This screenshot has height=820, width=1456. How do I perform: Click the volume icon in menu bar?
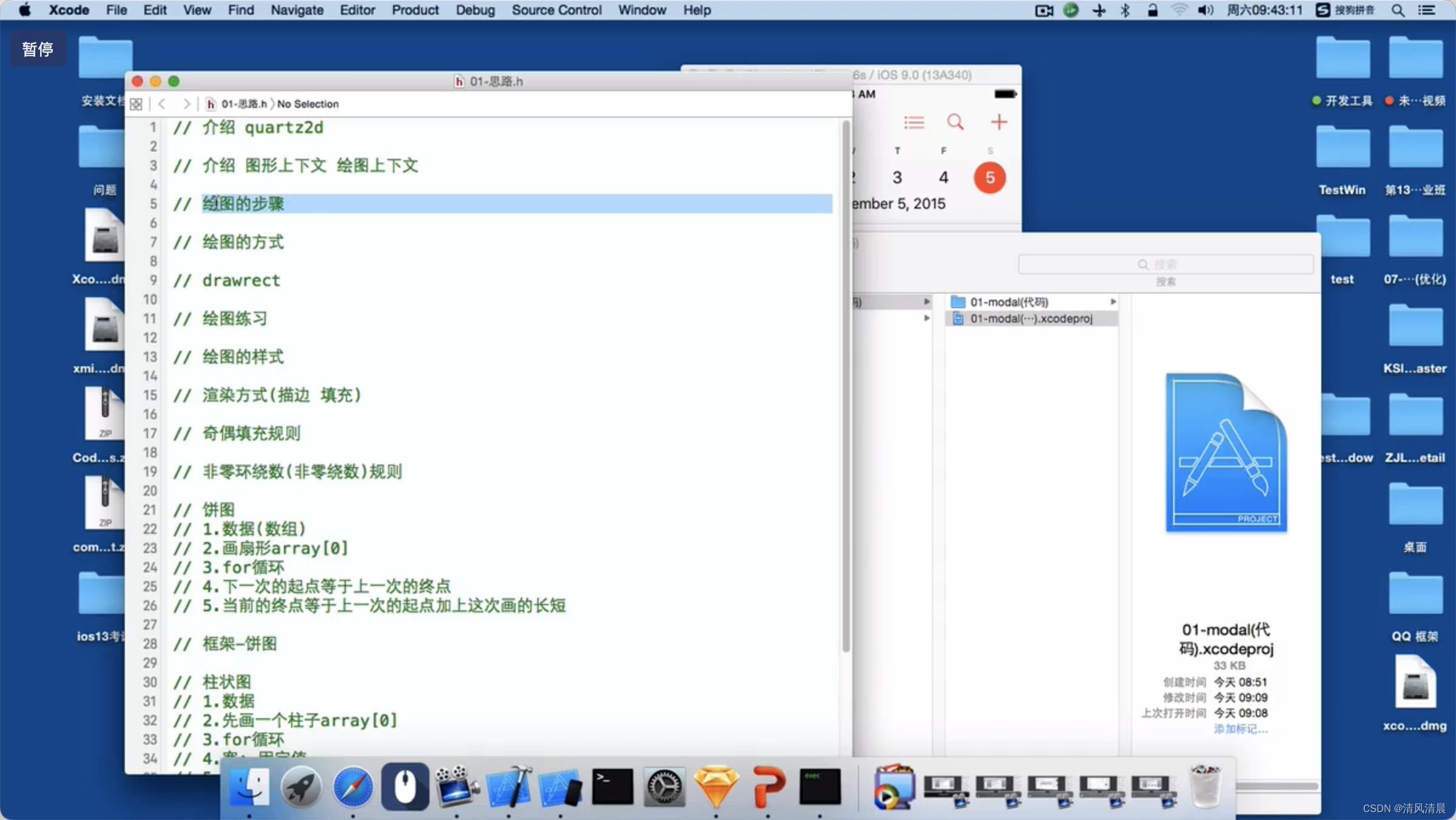coord(1205,10)
